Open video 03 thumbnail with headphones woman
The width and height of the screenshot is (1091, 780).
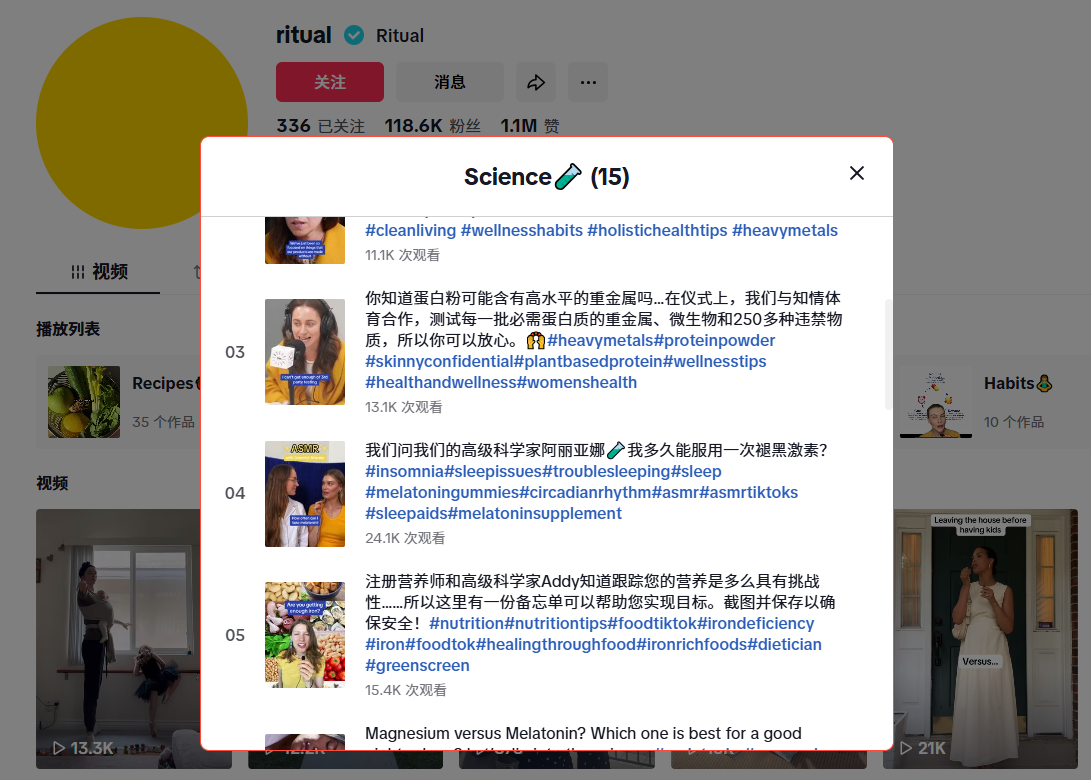tap(305, 351)
